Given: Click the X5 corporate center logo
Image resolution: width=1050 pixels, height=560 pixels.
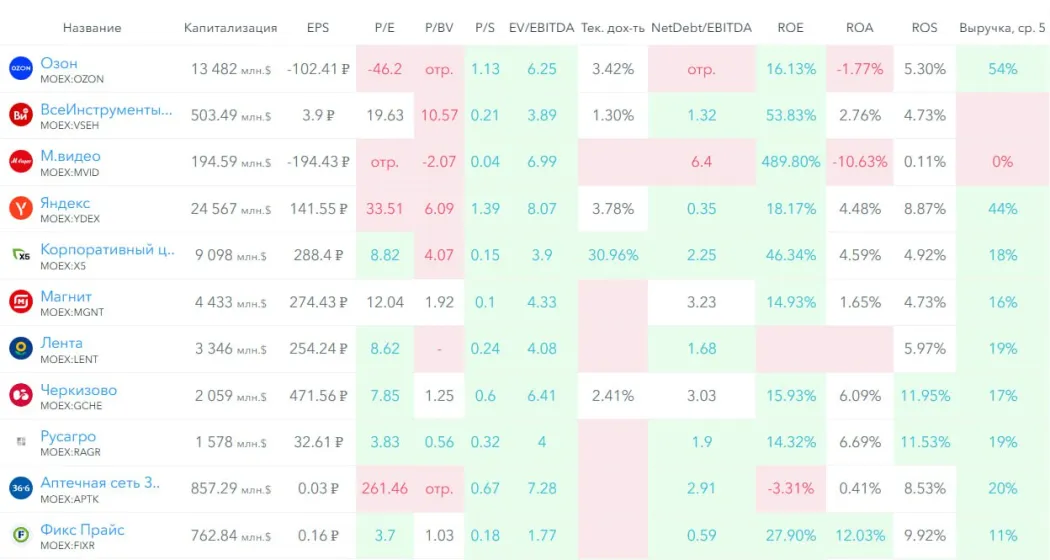Looking at the screenshot, I should click(x=20, y=255).
